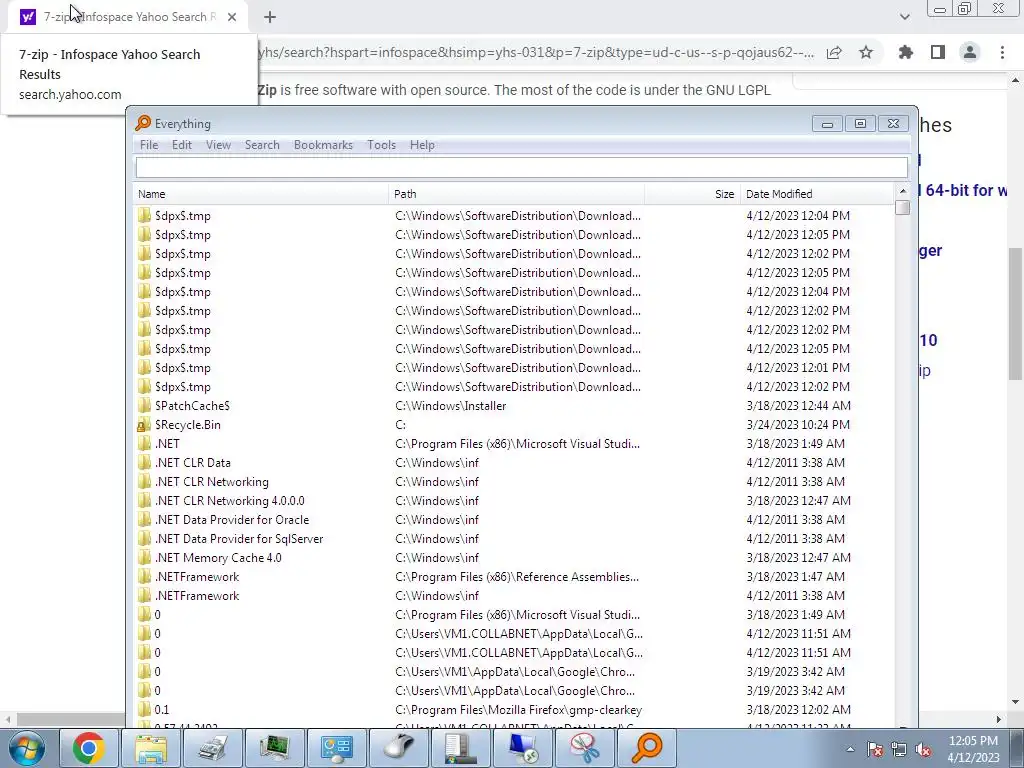Open the Edit menu in Everything

pos(182,145)
